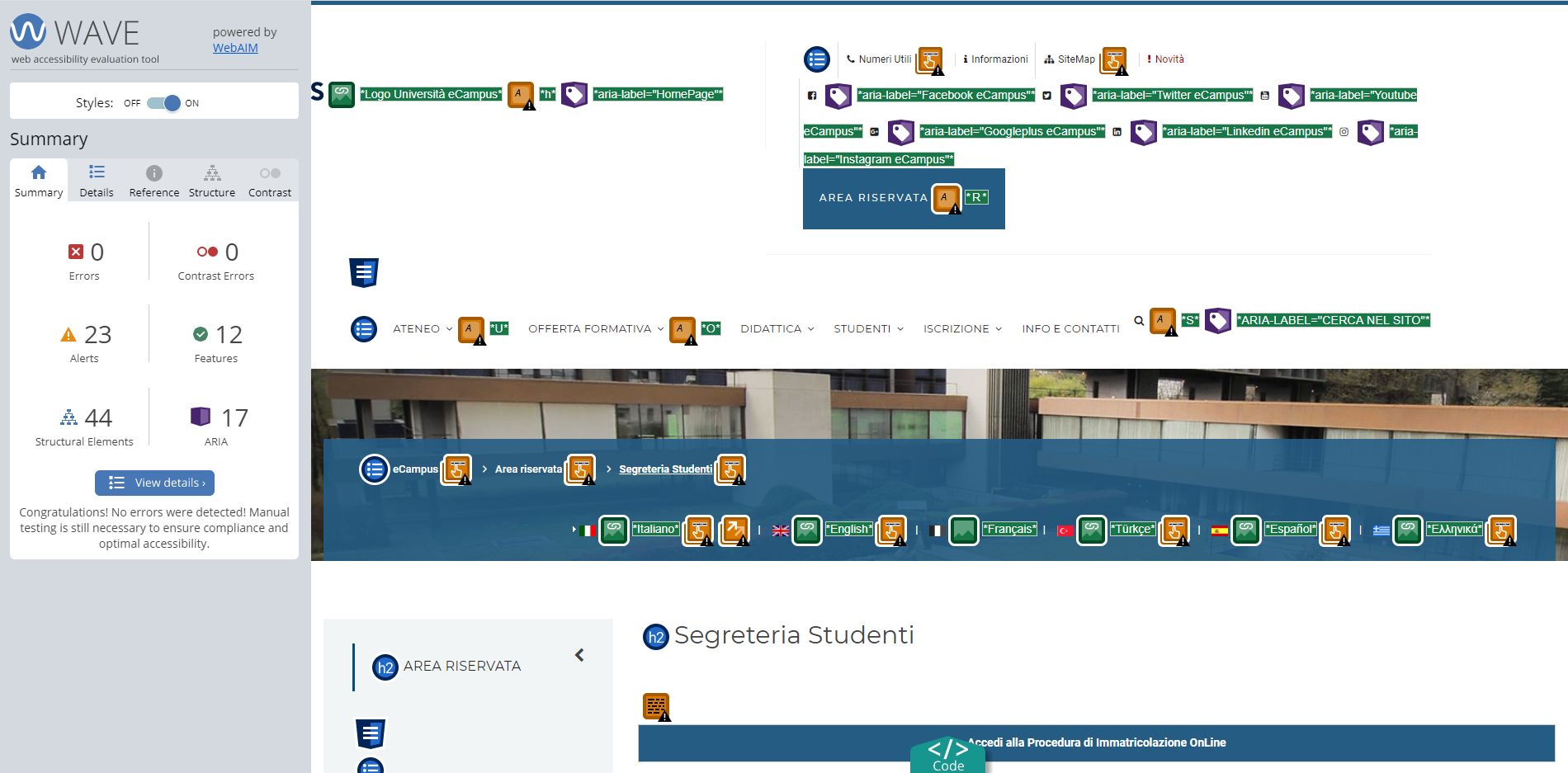Open the Area riservata breadcrumb

(x=528, y=469)
